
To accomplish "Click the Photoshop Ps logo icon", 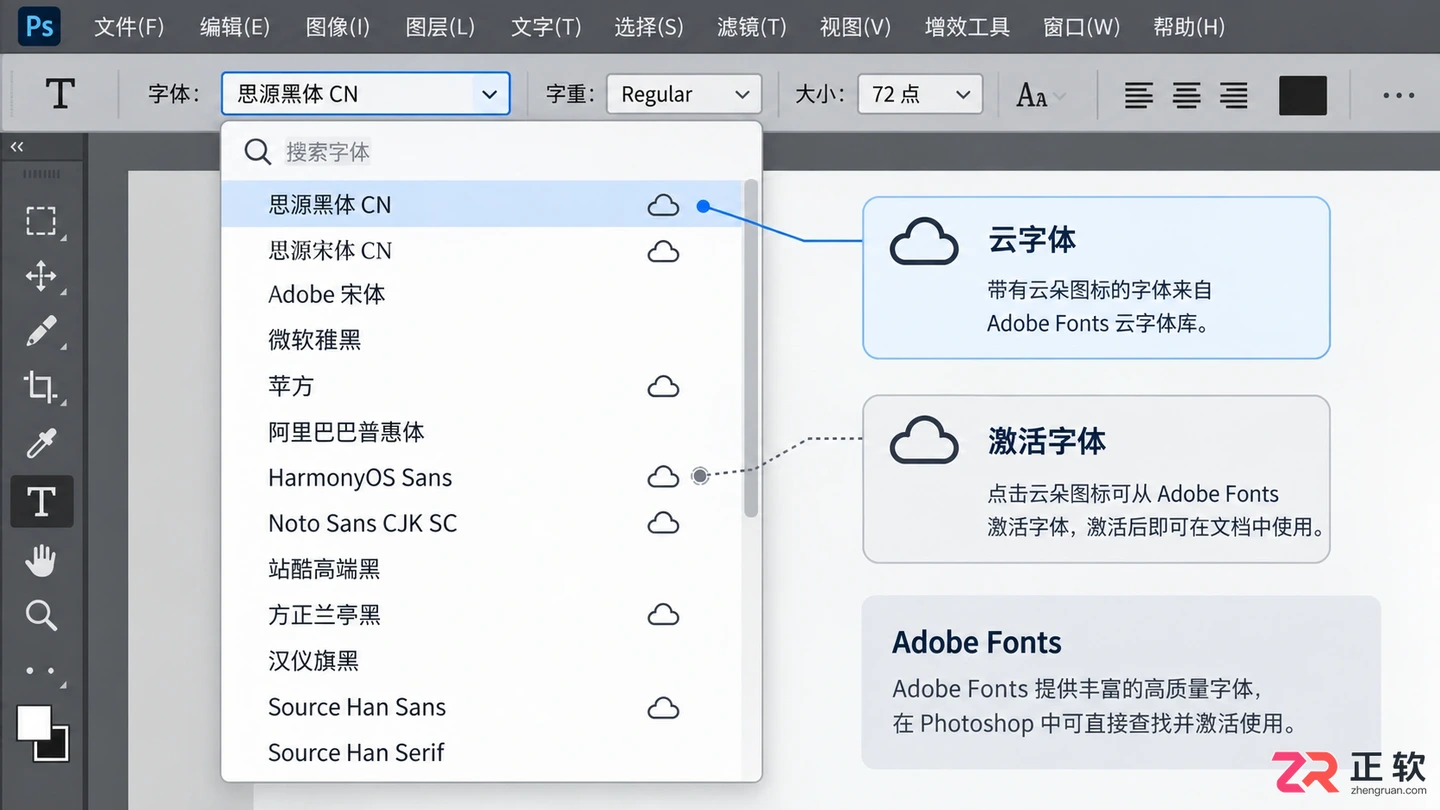I will tap(39, 26).
